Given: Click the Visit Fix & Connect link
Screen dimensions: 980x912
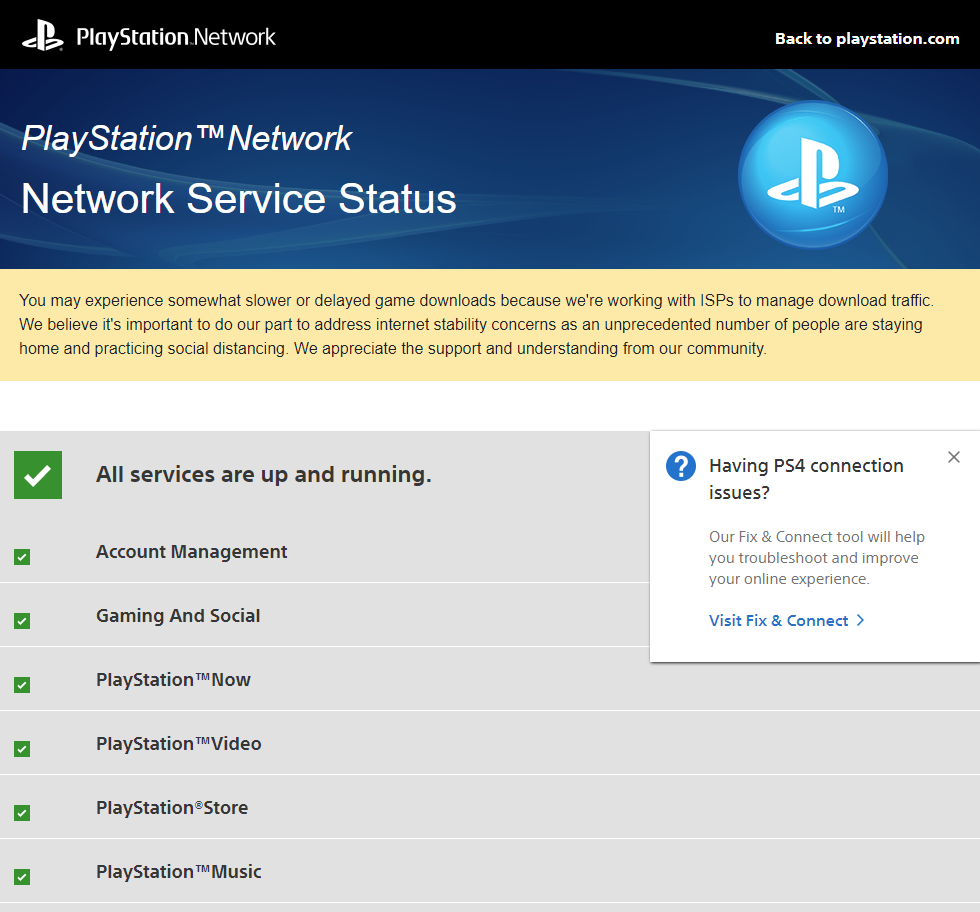Looking at the screenshot, I should coord(779,620).
